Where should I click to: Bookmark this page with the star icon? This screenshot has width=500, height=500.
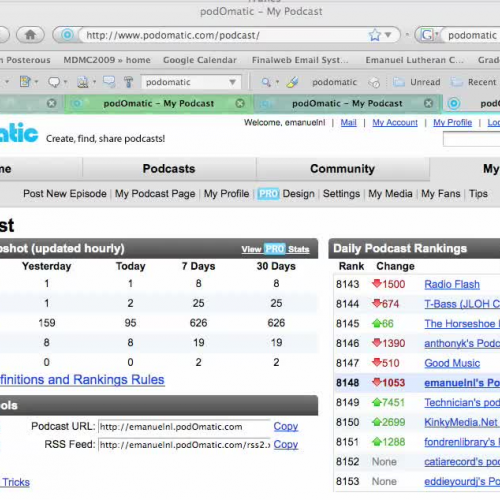(375, 35)
